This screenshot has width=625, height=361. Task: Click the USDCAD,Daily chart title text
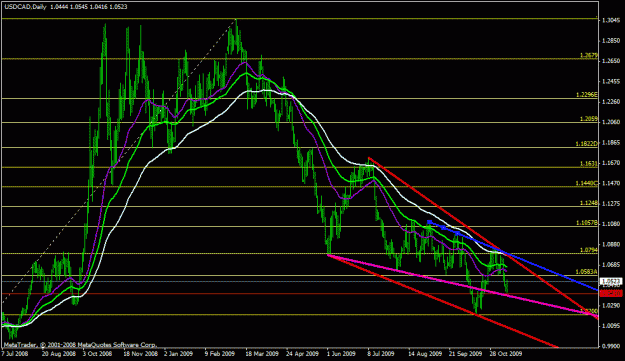click(25, 7)
